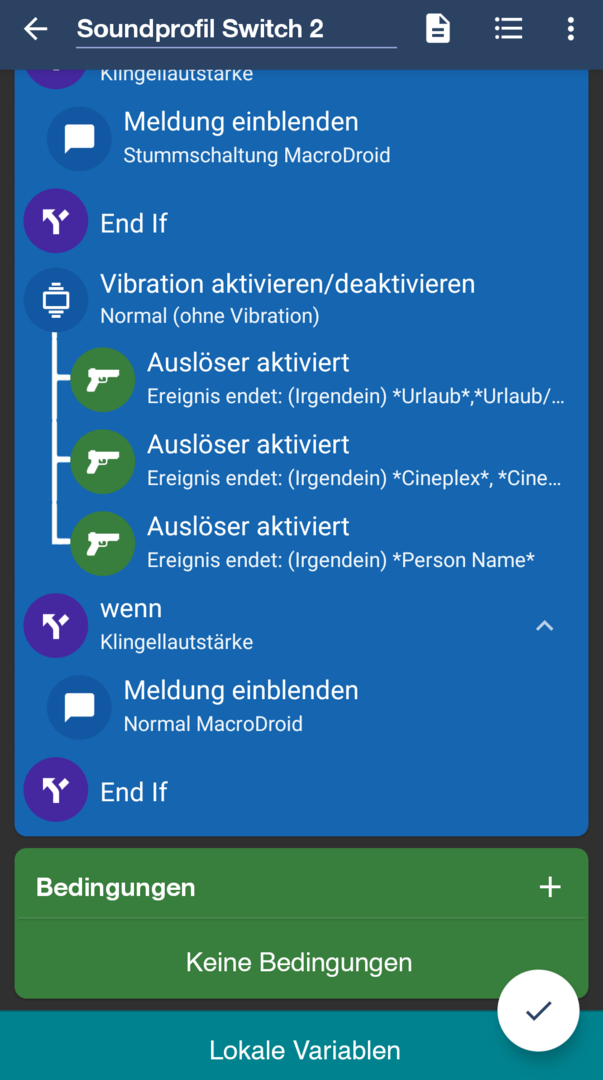Open the wenn Klingellautstärke condition action
Viewport: 603px width, 1080px height.
[x=176, y=625]
